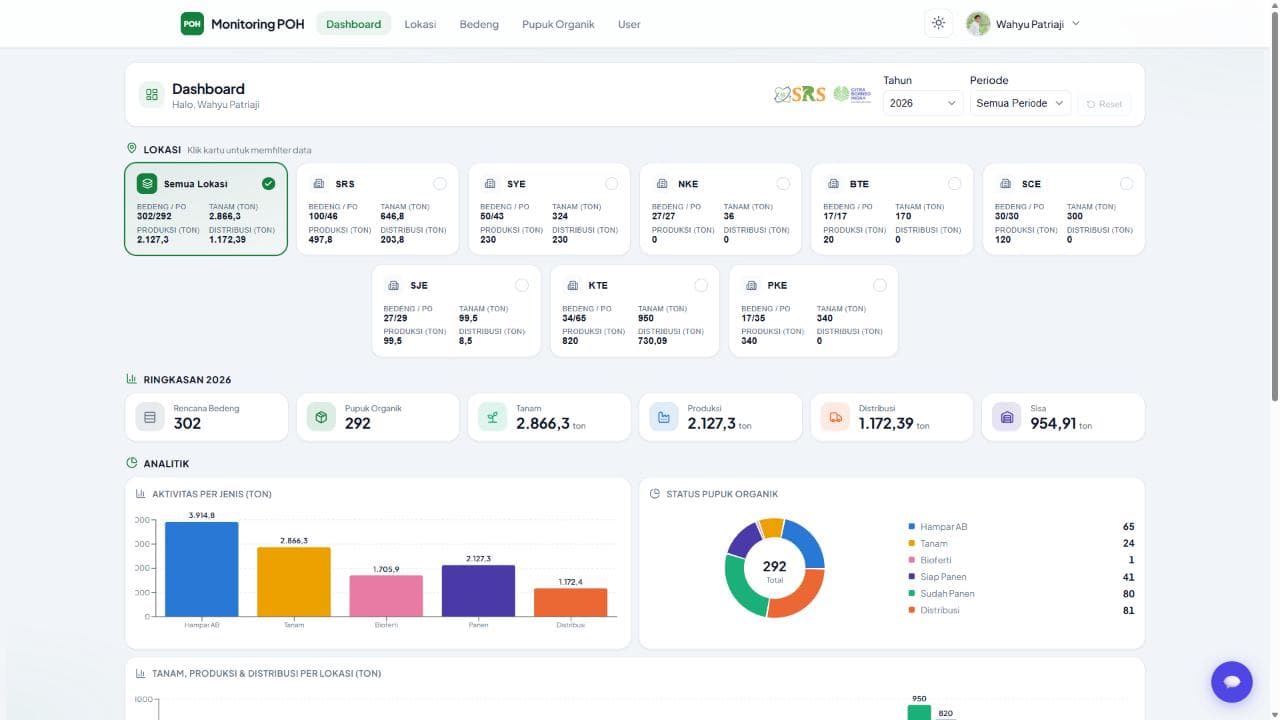Select the KTE location radio button
The image size is (1280, 720).
(x=701, y=285)
